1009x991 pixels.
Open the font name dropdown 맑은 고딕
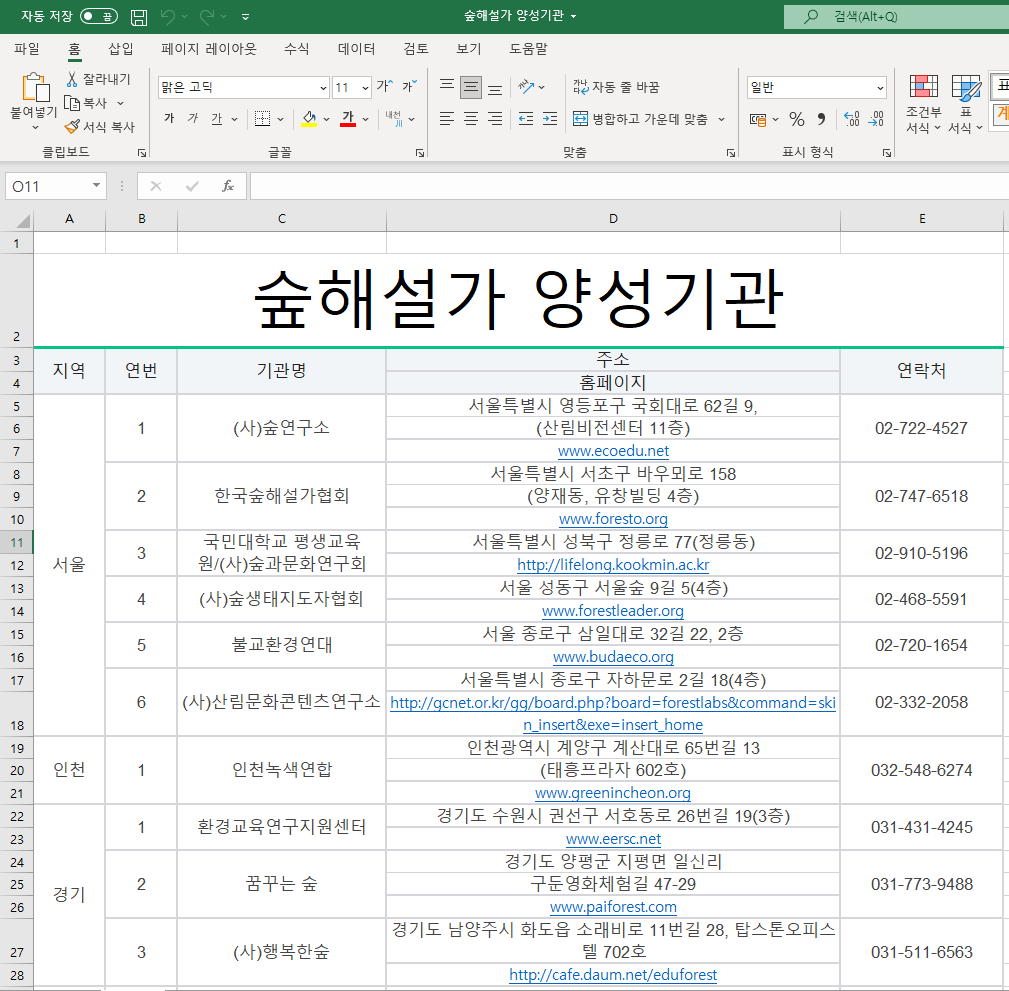[324, 88]
